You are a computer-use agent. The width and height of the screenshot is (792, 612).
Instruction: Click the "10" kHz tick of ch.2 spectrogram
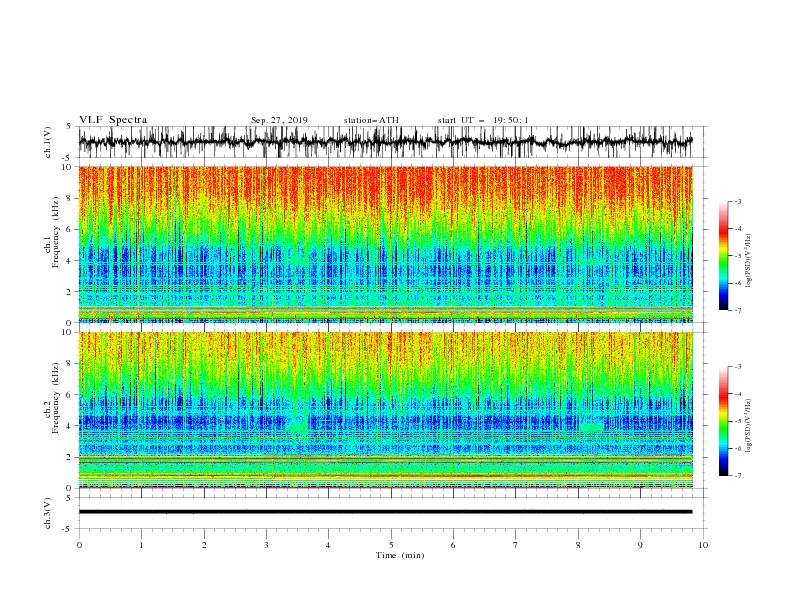coord(67,332)
